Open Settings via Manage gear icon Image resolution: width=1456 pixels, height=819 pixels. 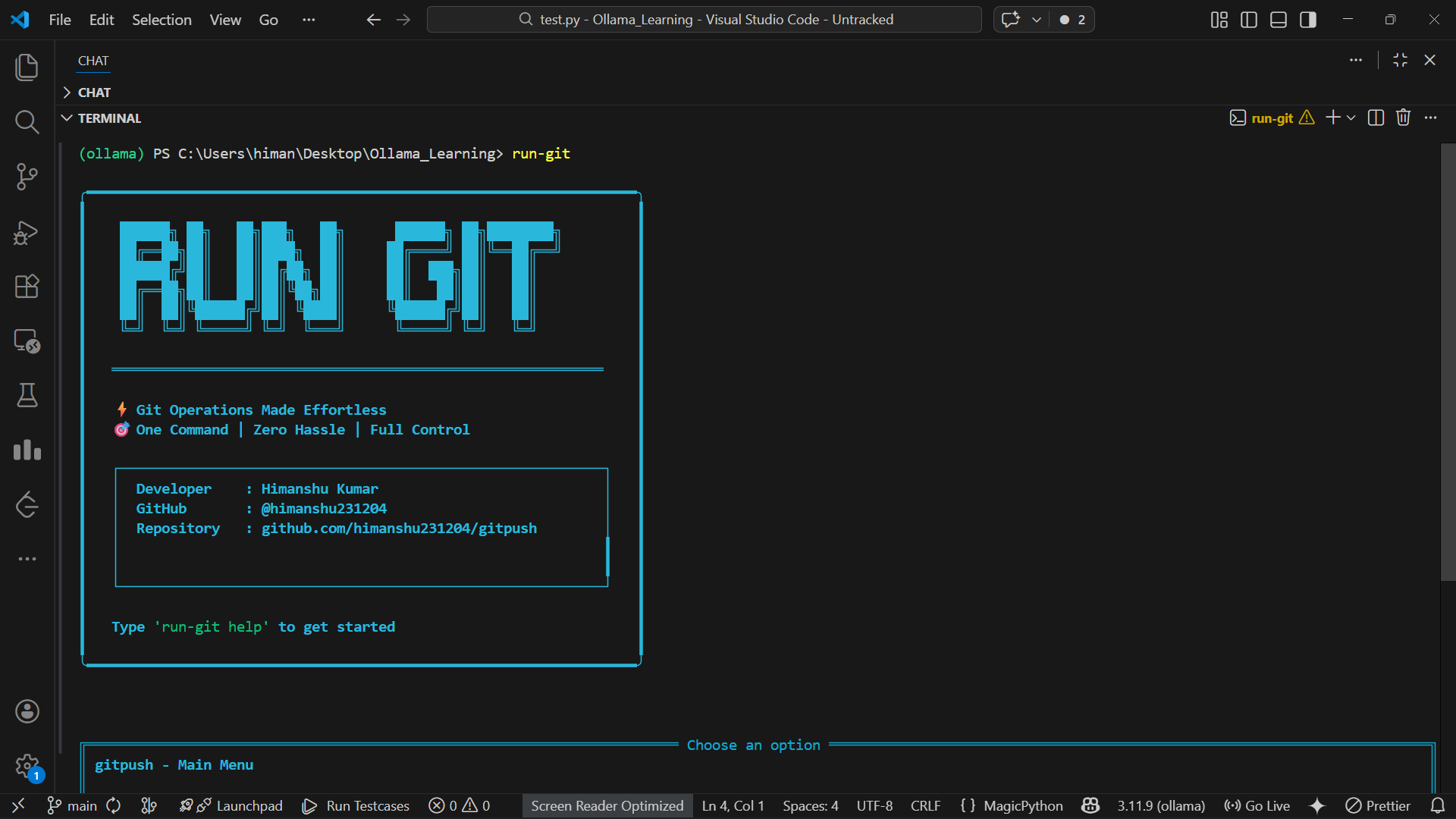[x=27, y=766]
